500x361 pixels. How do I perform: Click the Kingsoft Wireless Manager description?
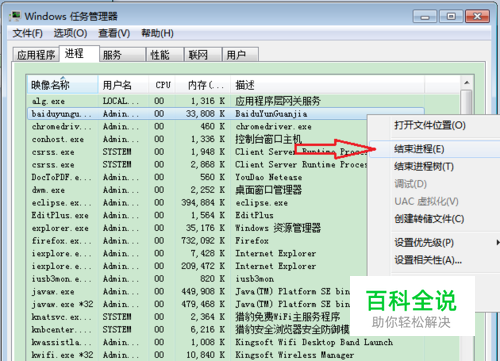point(295,355)
